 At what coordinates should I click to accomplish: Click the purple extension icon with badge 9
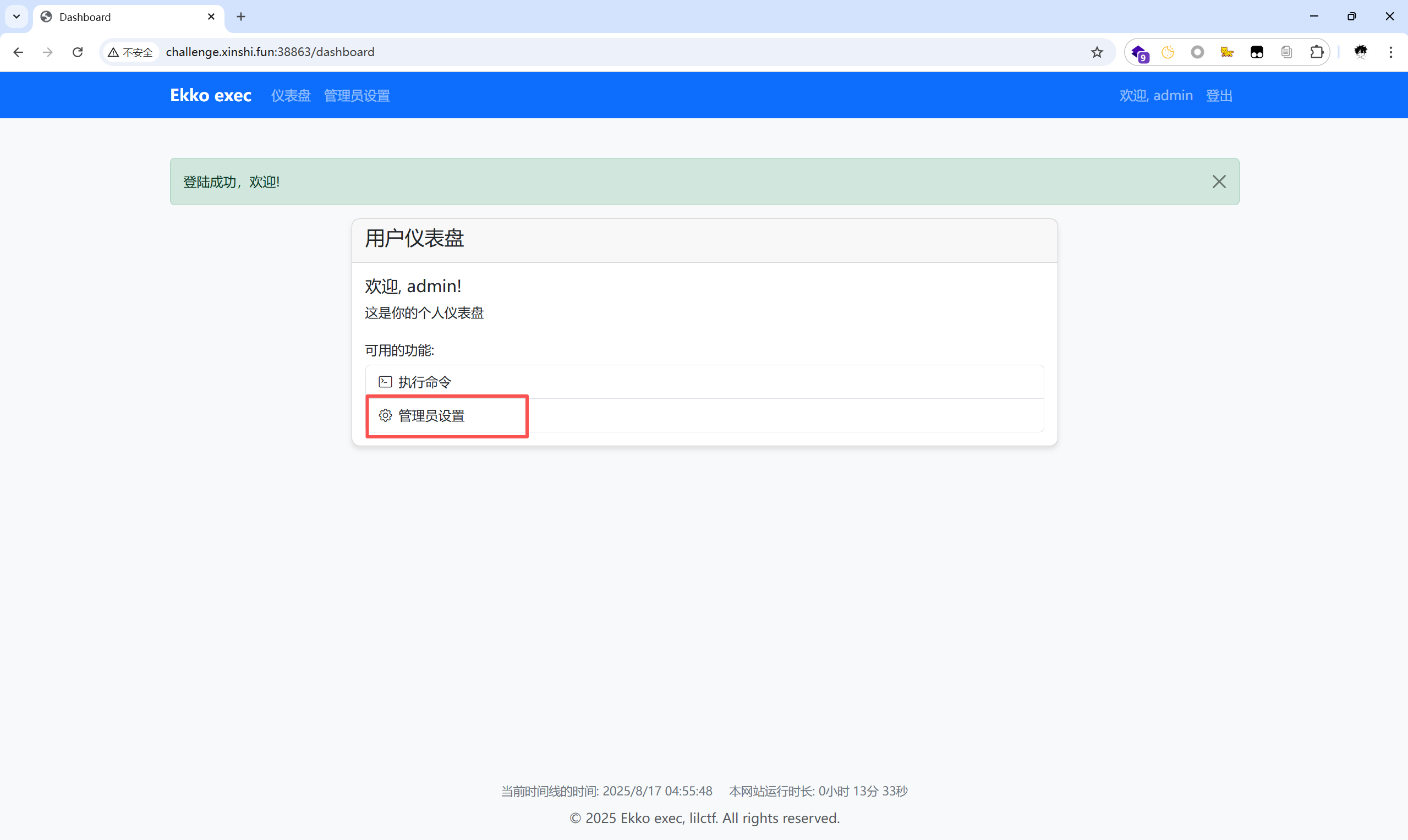coord(1139,53)
